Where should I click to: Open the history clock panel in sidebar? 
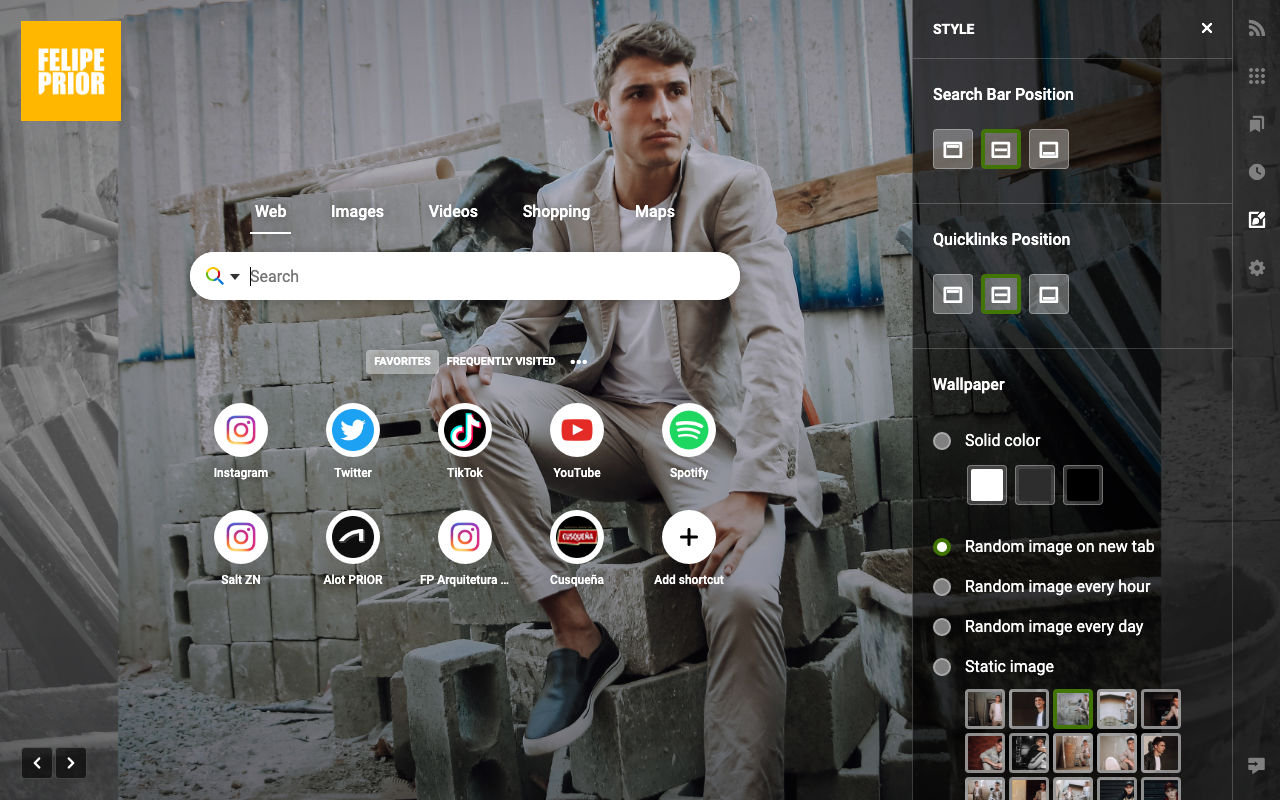(1257, 172)
